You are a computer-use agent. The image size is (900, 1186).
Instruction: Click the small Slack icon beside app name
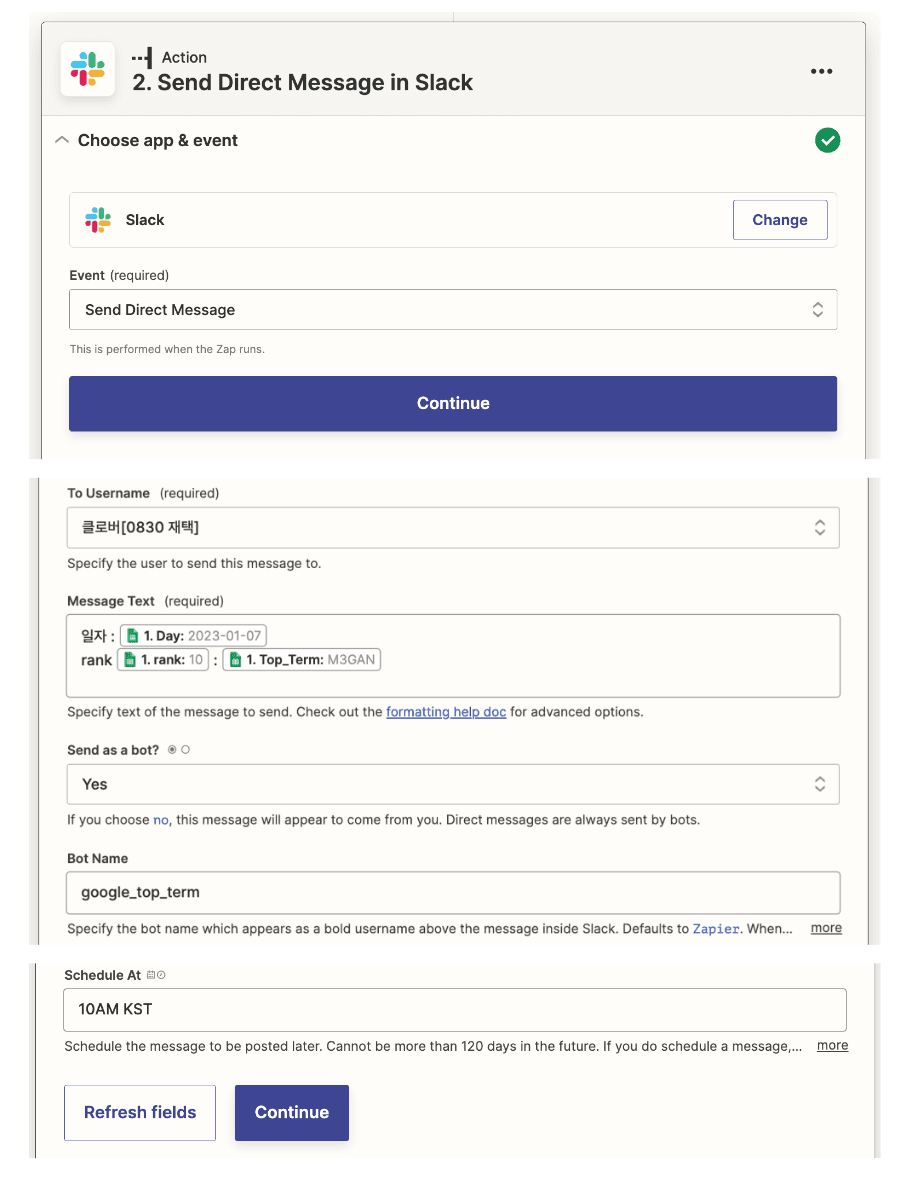(98, 220)
